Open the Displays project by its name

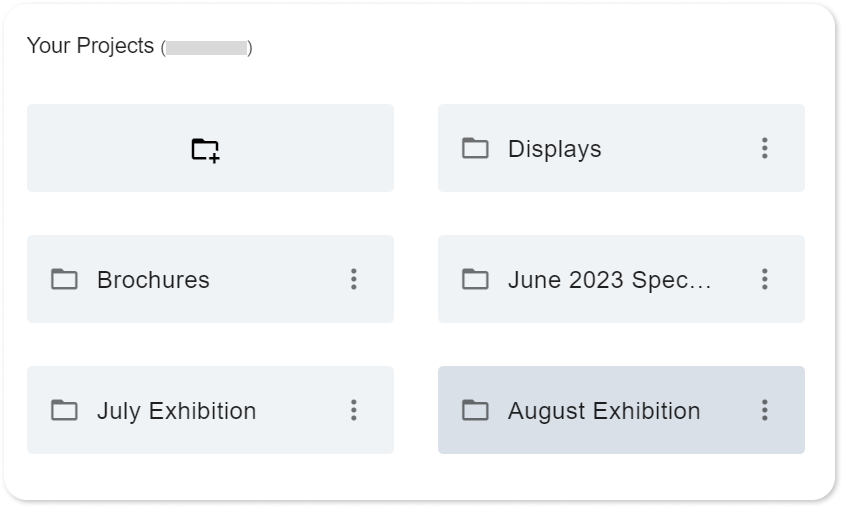tap(554, 149)
